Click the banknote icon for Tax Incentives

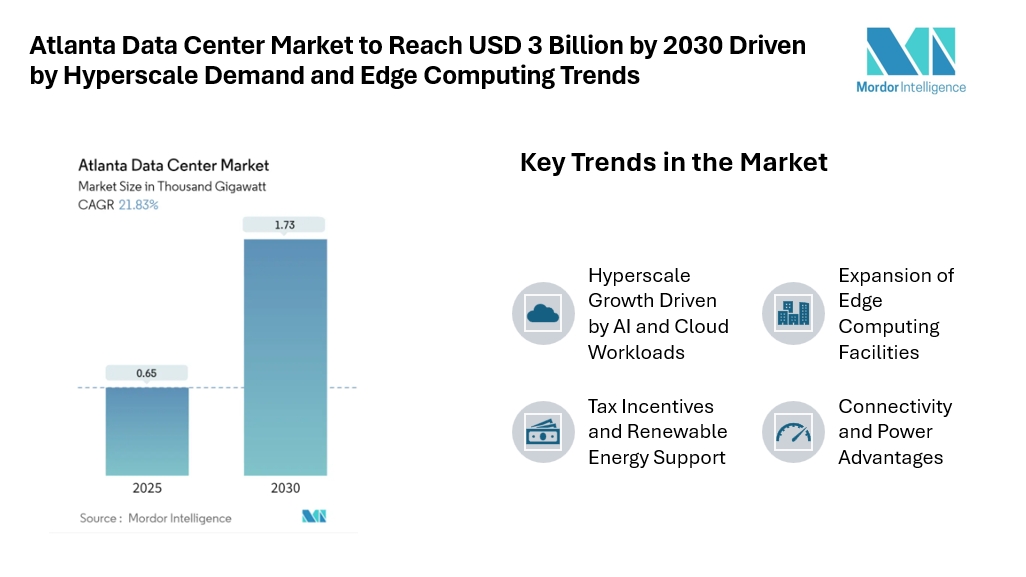tap(543, 432)
